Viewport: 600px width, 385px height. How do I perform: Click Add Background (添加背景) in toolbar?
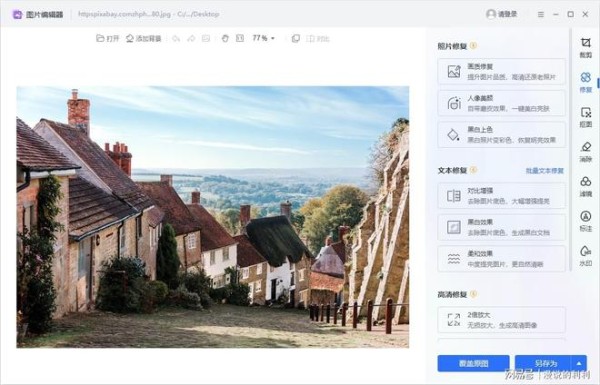pyautogui.click(x=144, y=38)
